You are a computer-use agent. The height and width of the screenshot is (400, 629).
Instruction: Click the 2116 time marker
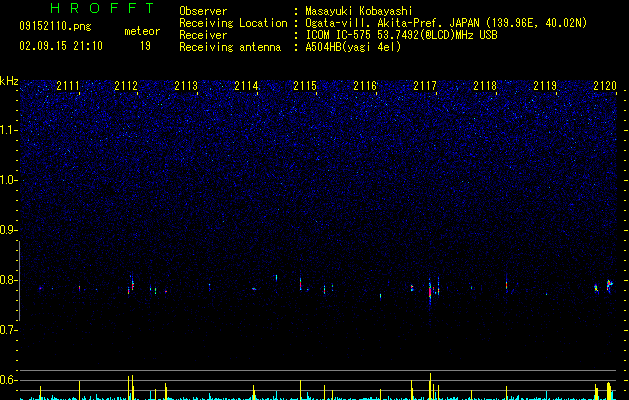click(365, 86)
